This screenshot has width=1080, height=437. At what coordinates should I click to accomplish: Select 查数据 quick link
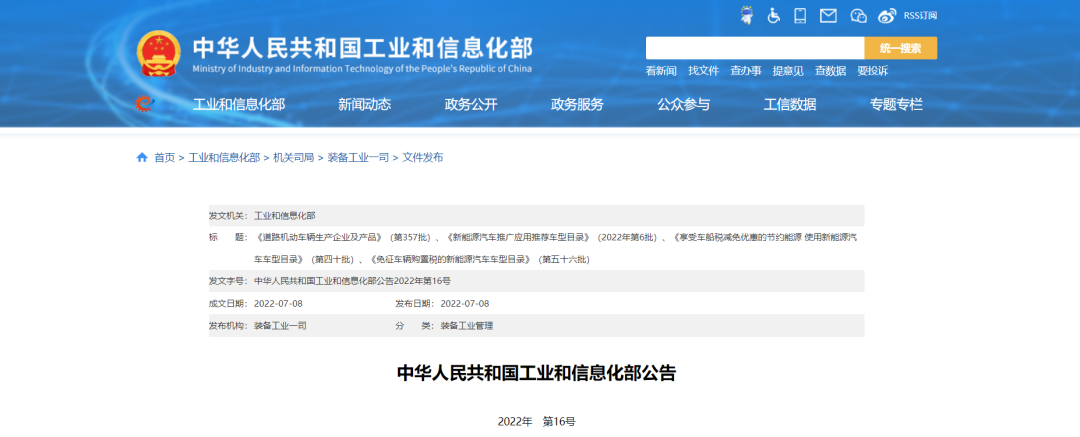[831, 70]
